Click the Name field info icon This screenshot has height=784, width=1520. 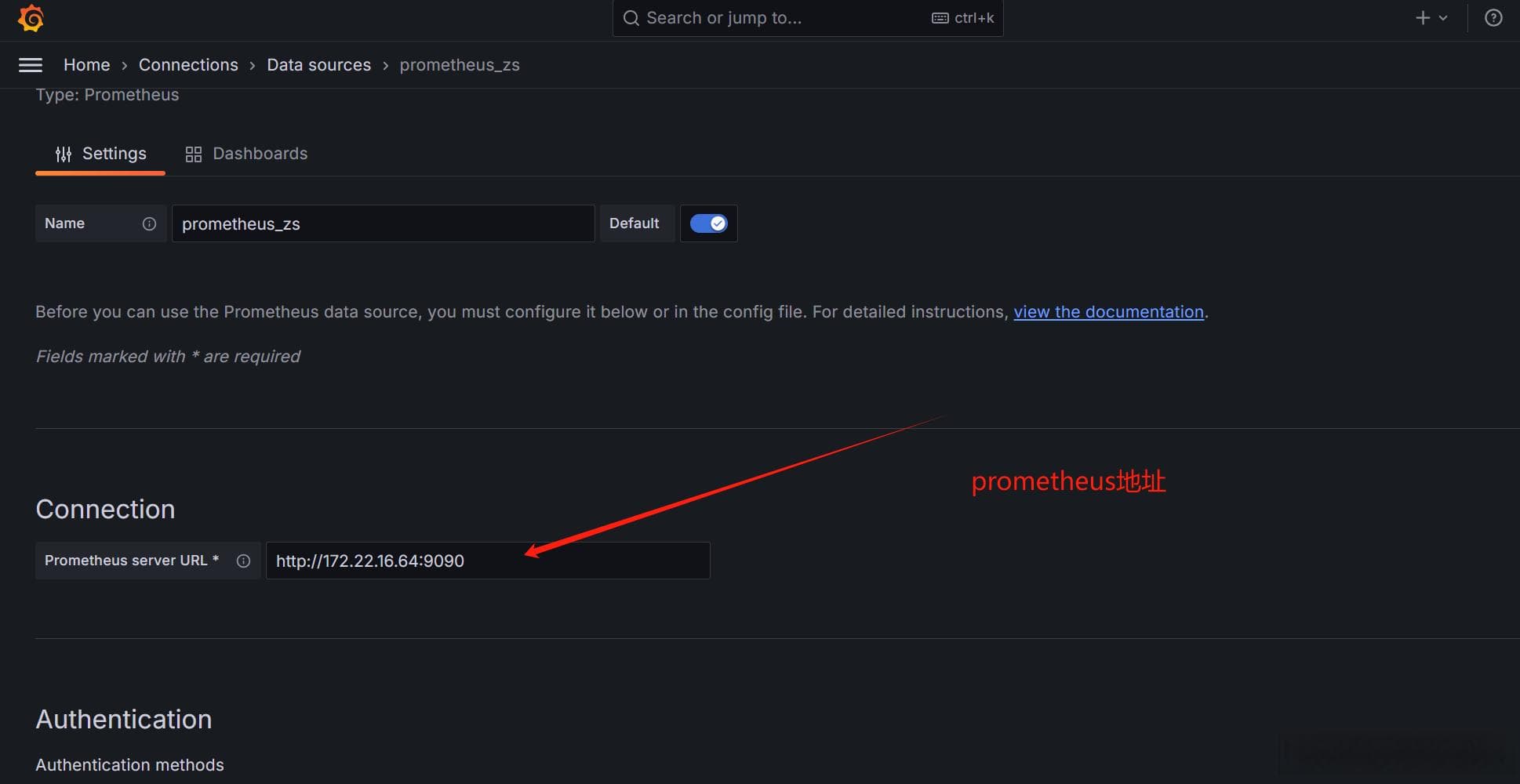click(x=149, y=224)
